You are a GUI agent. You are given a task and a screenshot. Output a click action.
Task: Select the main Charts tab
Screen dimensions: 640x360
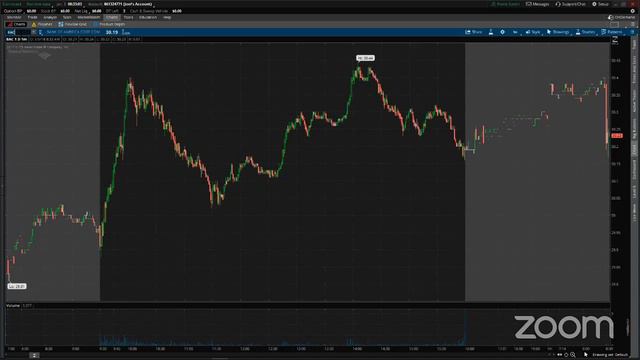point(111,18)
